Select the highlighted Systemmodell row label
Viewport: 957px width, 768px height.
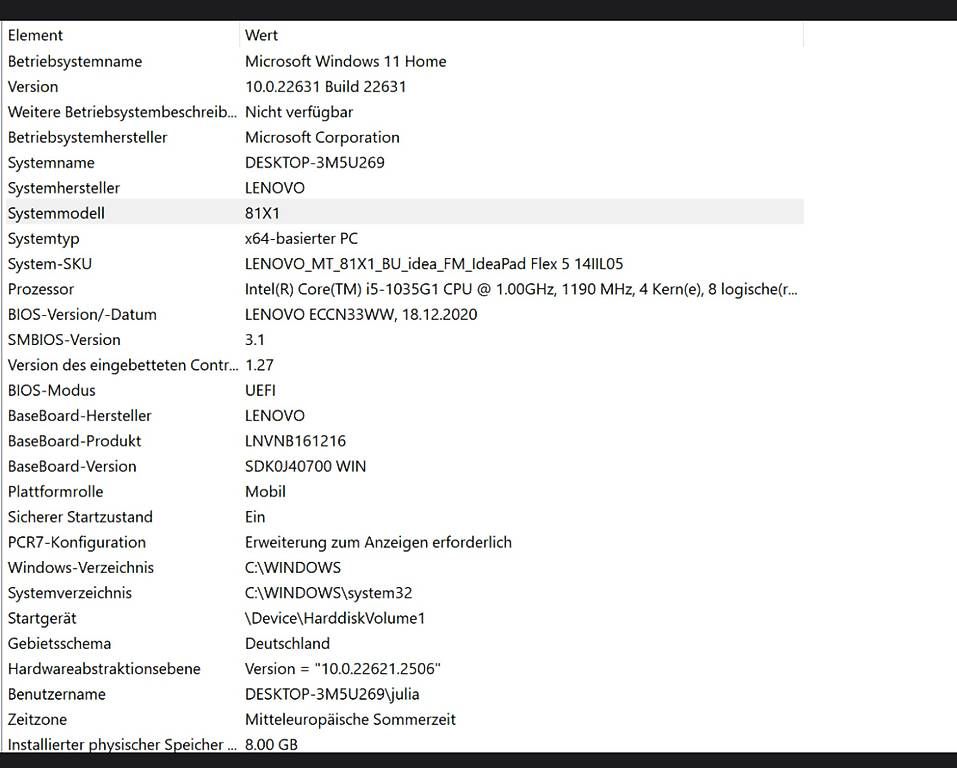(56, 214)
